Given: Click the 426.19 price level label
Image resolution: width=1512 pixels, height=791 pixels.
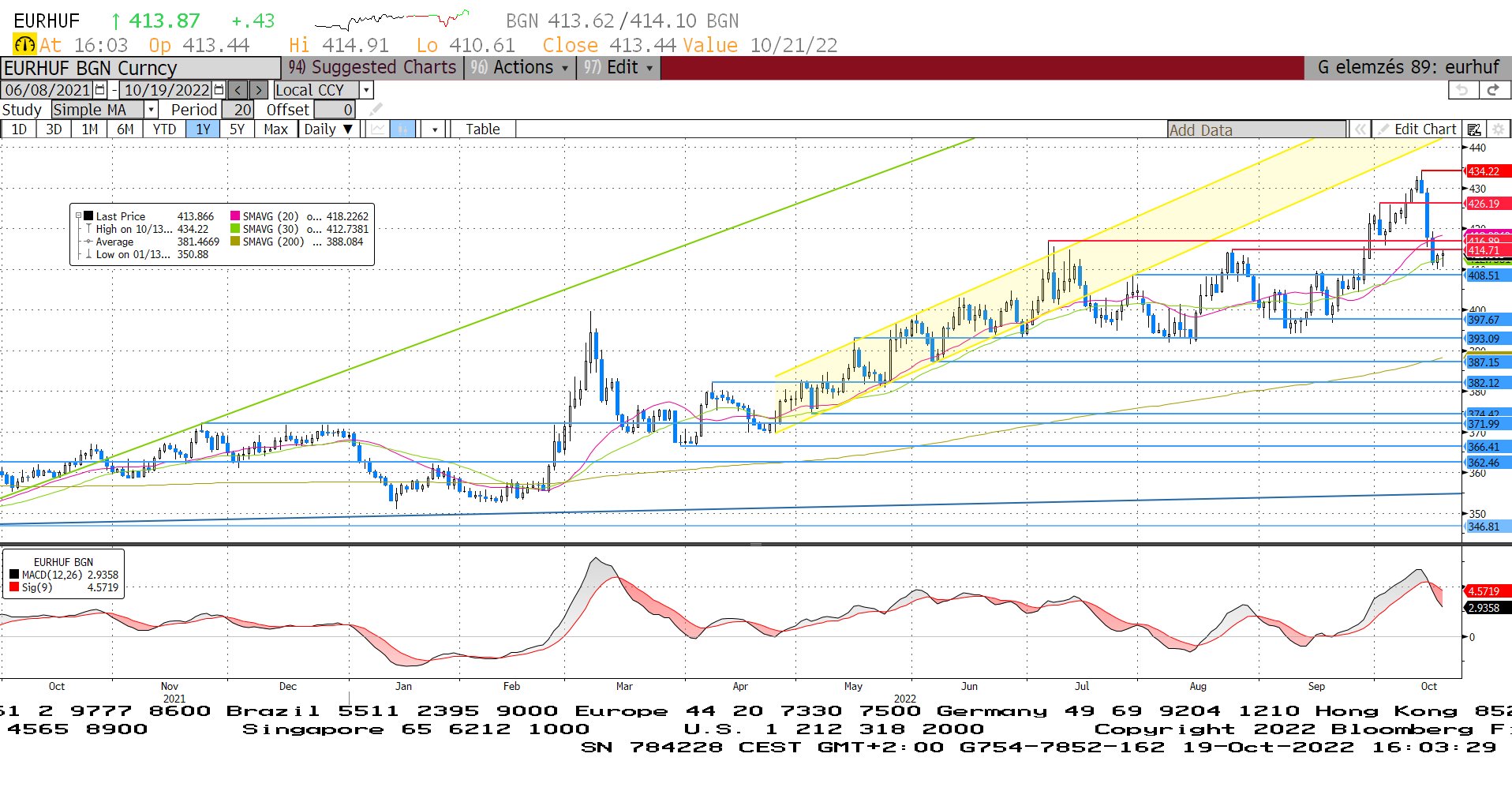Looking at the screenshot, I should tap(1488, 204).
